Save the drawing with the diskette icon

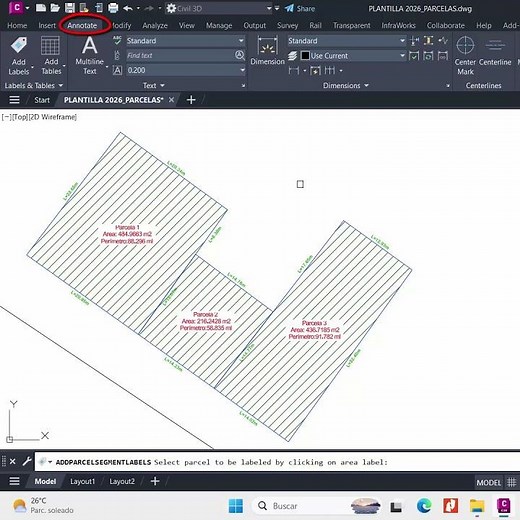[70, 8]
